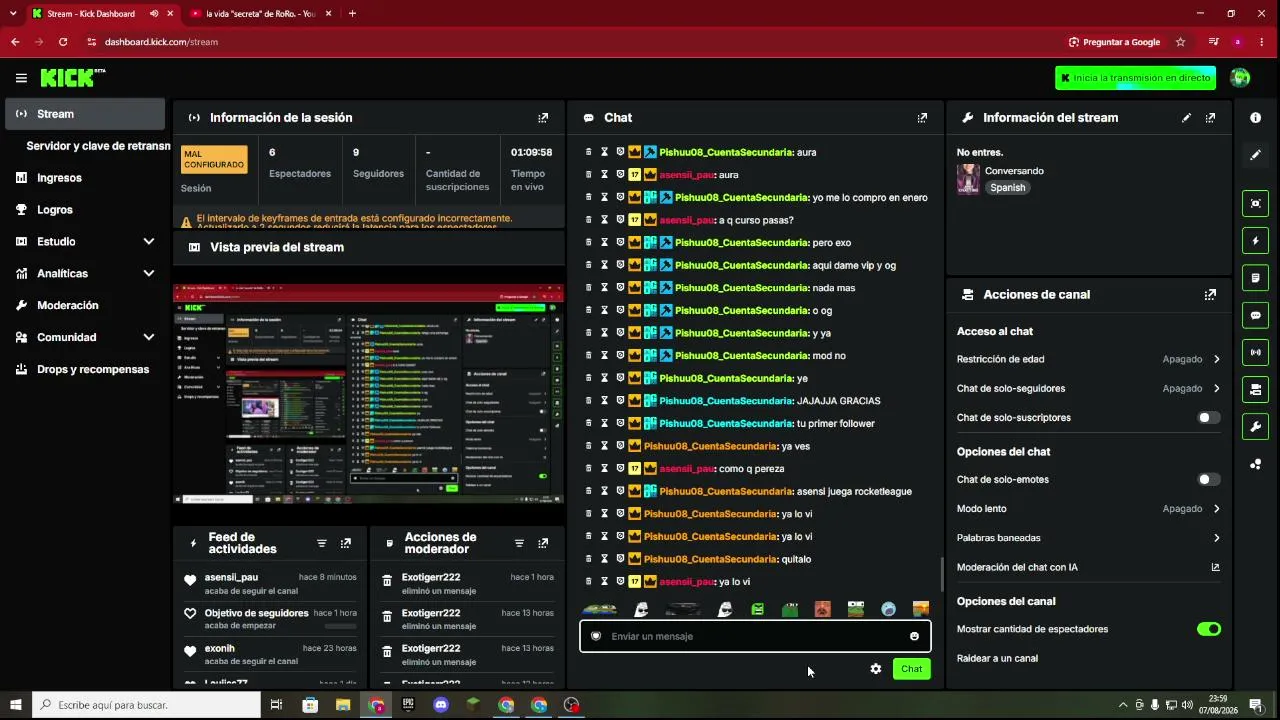Toggle Chat de solo-suscriptores

(1209, 418)
